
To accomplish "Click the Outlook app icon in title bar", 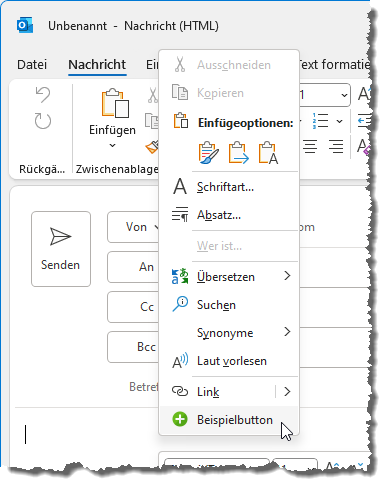I will pyautogui.click(x=25, y=25).
